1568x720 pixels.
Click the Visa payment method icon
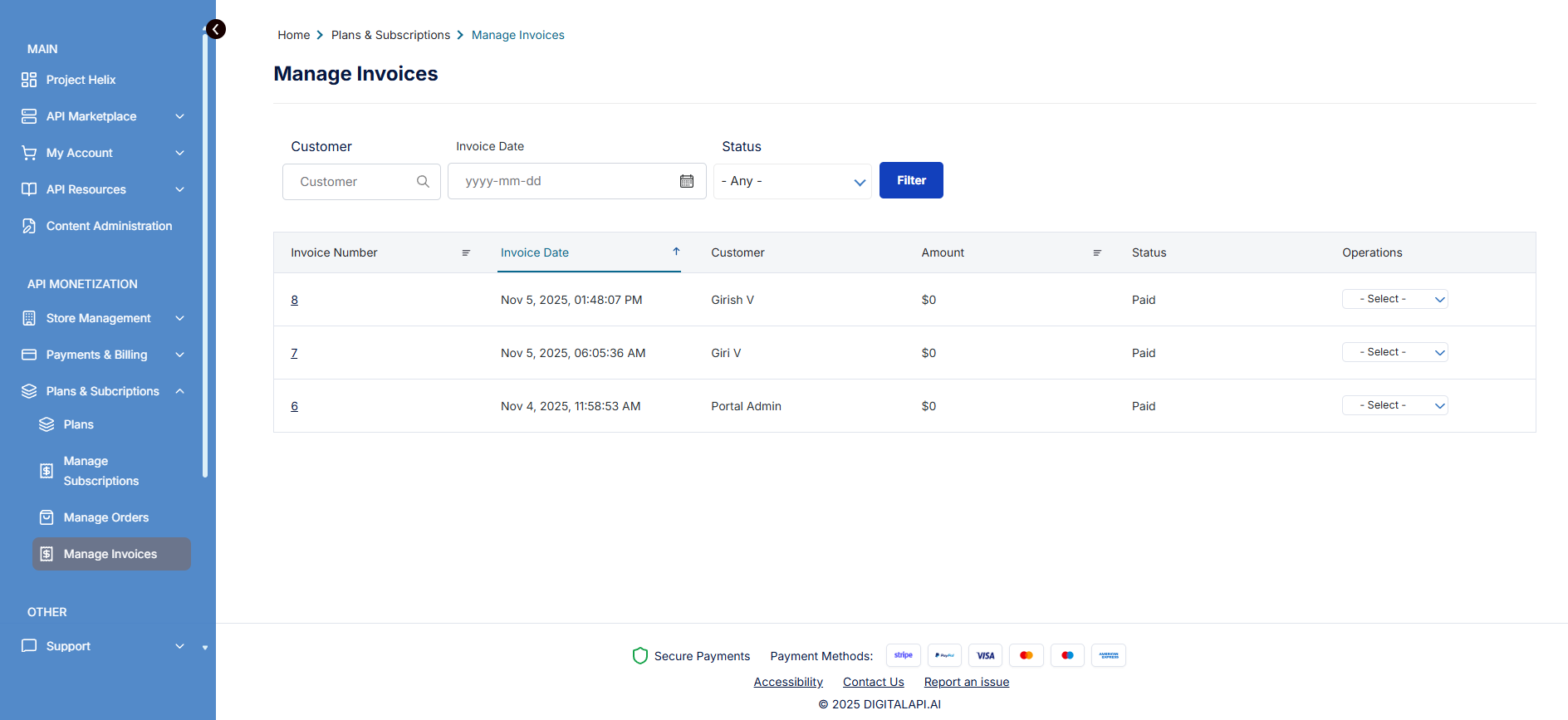[985, 655]
